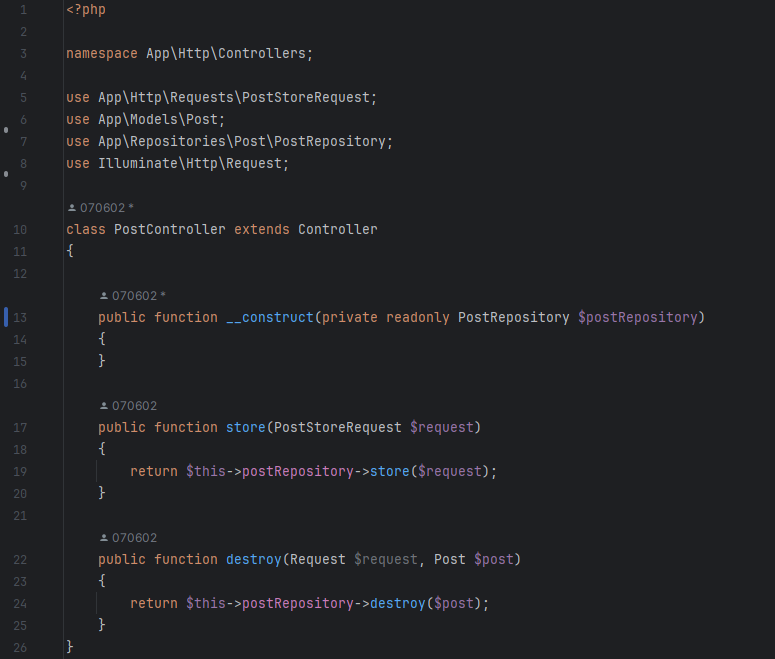Click the use Illuminate\Http\Request import line

177,164
